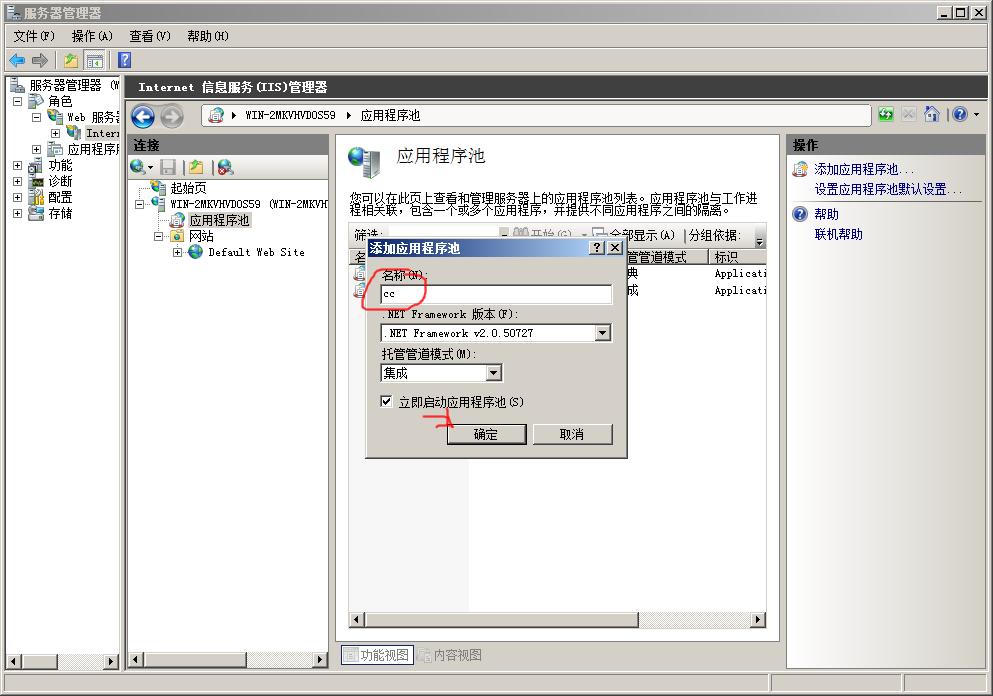Open the 查看(V) menu
This screenshot has width=993, height=696.
(150, 36)
